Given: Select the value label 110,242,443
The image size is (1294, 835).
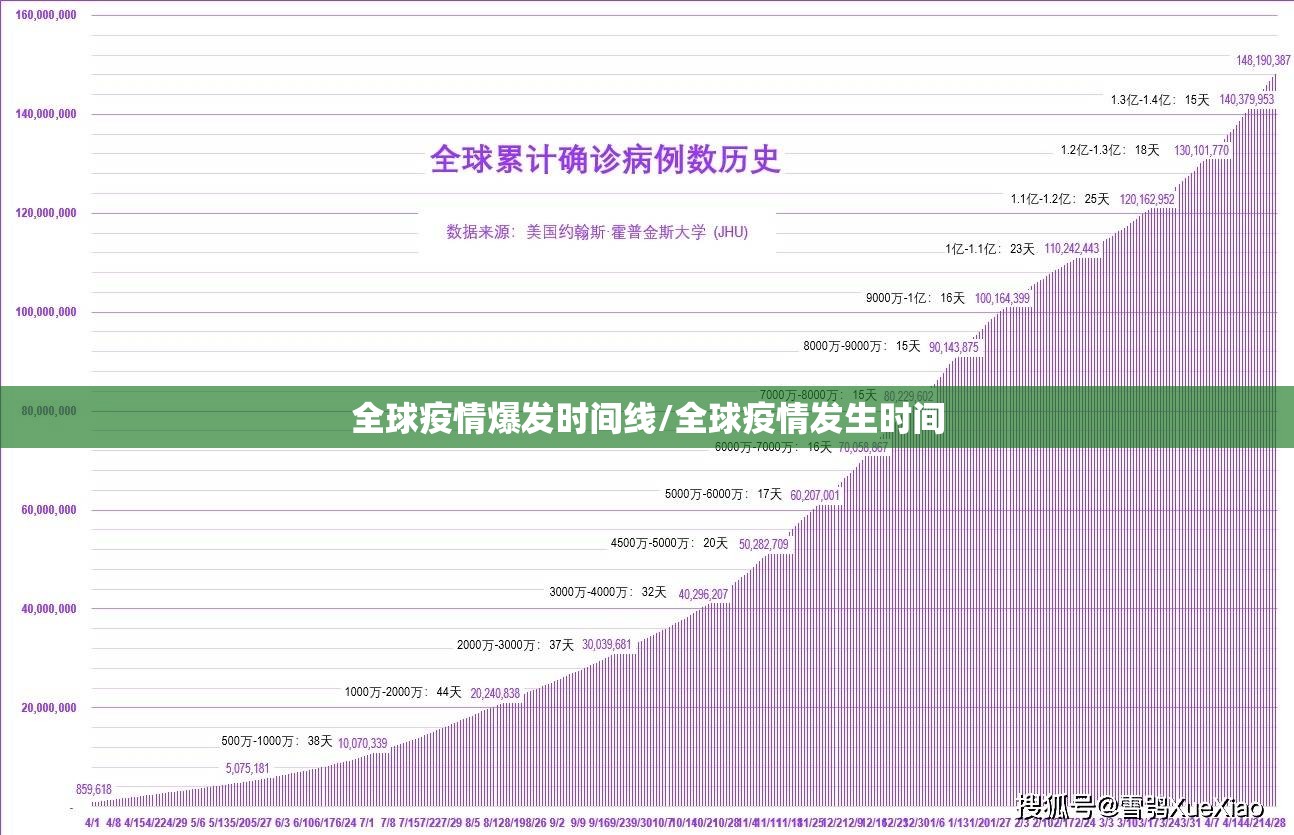Looking at the screenshot, I should click(1073, 249).
